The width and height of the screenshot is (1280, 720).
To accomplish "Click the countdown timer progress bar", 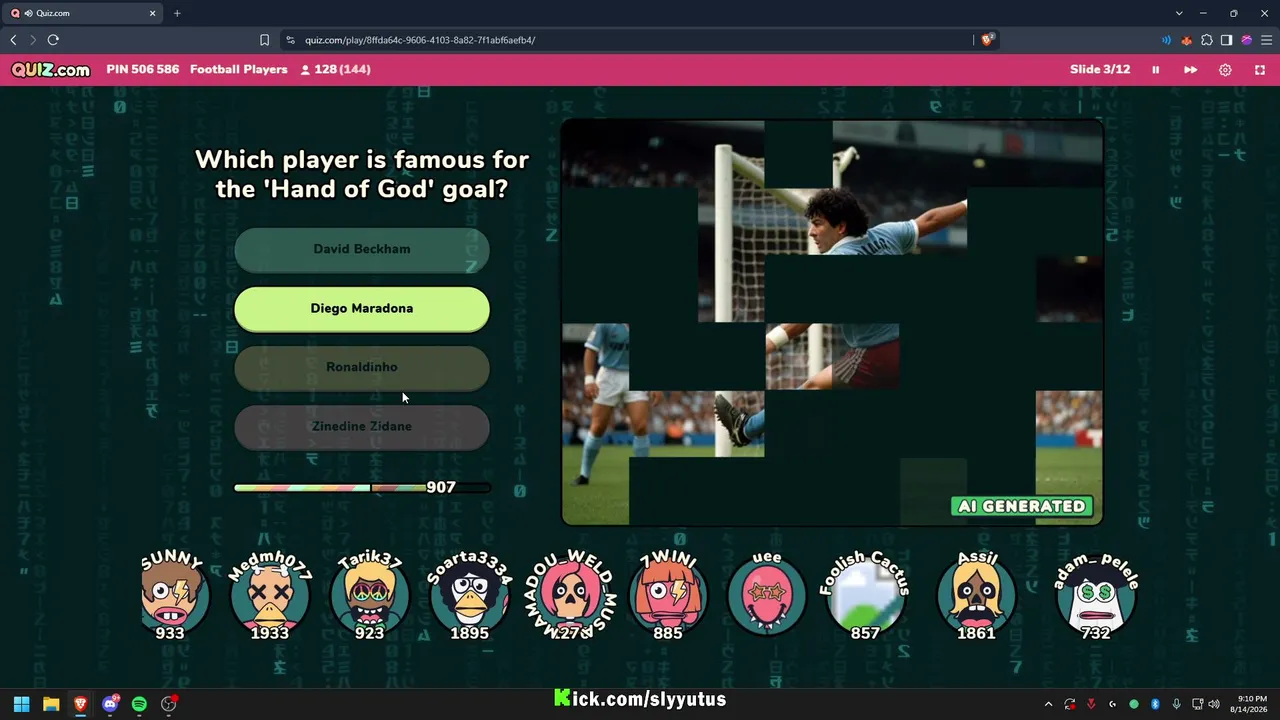I will (362, 488).
